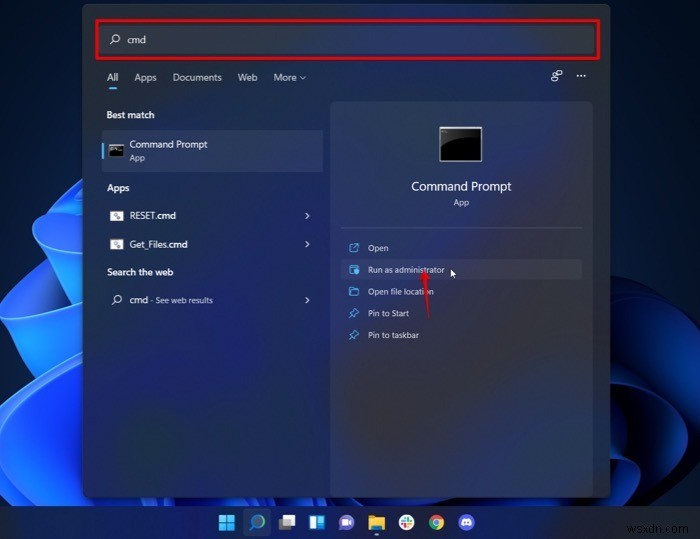Click the folder icon for Open file location
Image resolution: width=700 pixels, height=539 pixels.
[x=354, y=292]
